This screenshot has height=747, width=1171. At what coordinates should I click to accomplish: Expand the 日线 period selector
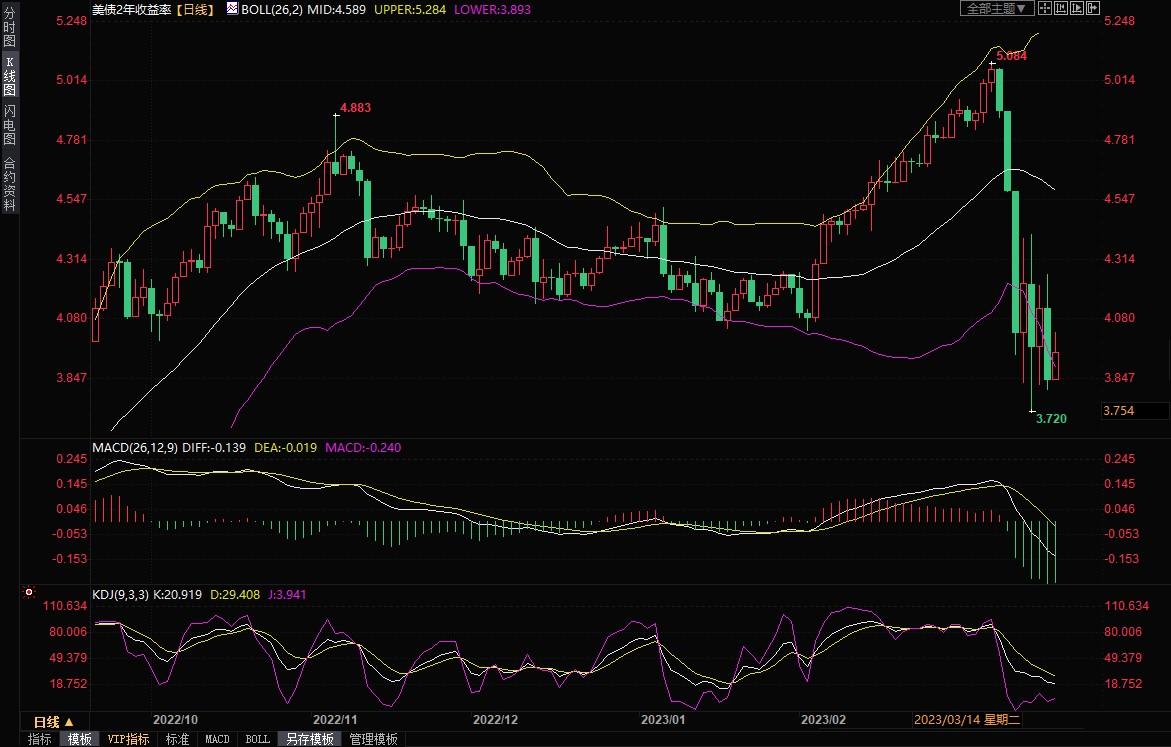click(x=53, y=721)
